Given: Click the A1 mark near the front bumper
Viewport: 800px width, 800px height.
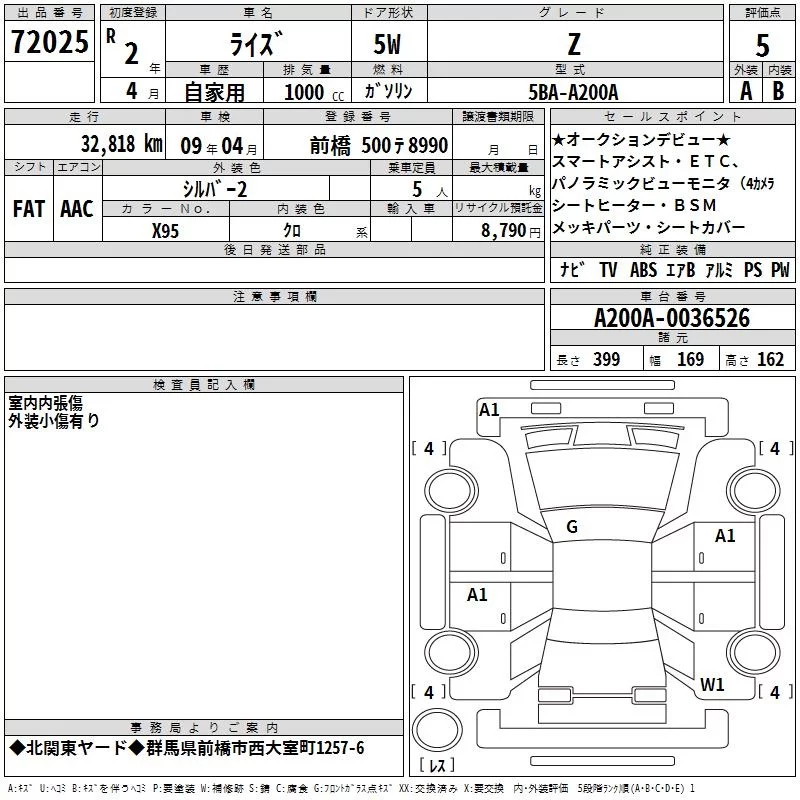Looking at the screenshot, I should point(489,409).
